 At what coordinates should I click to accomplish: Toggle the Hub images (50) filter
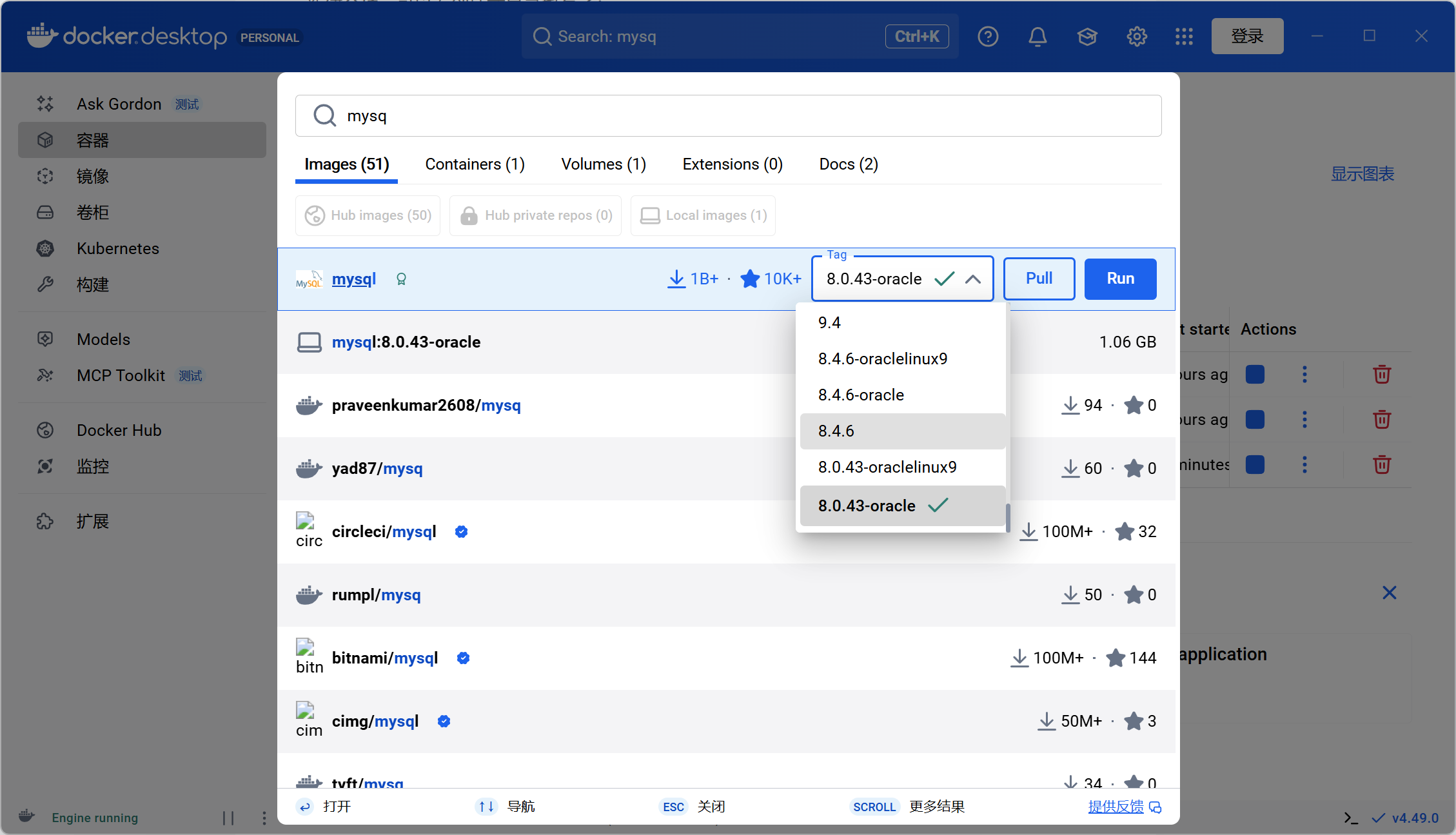click(368, 215)
